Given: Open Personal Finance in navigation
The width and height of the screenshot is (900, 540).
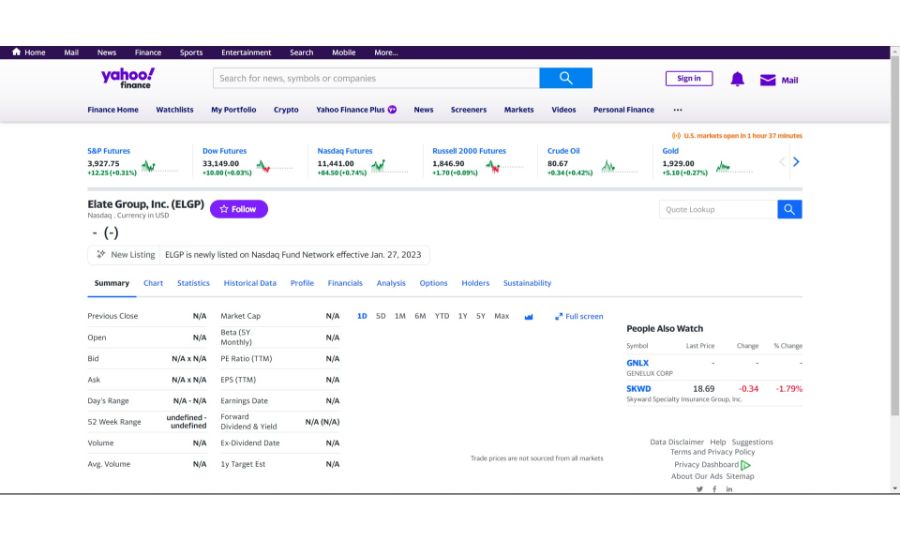Looking at the screenshot, I should pyautogui.click(x=624, y=110).
